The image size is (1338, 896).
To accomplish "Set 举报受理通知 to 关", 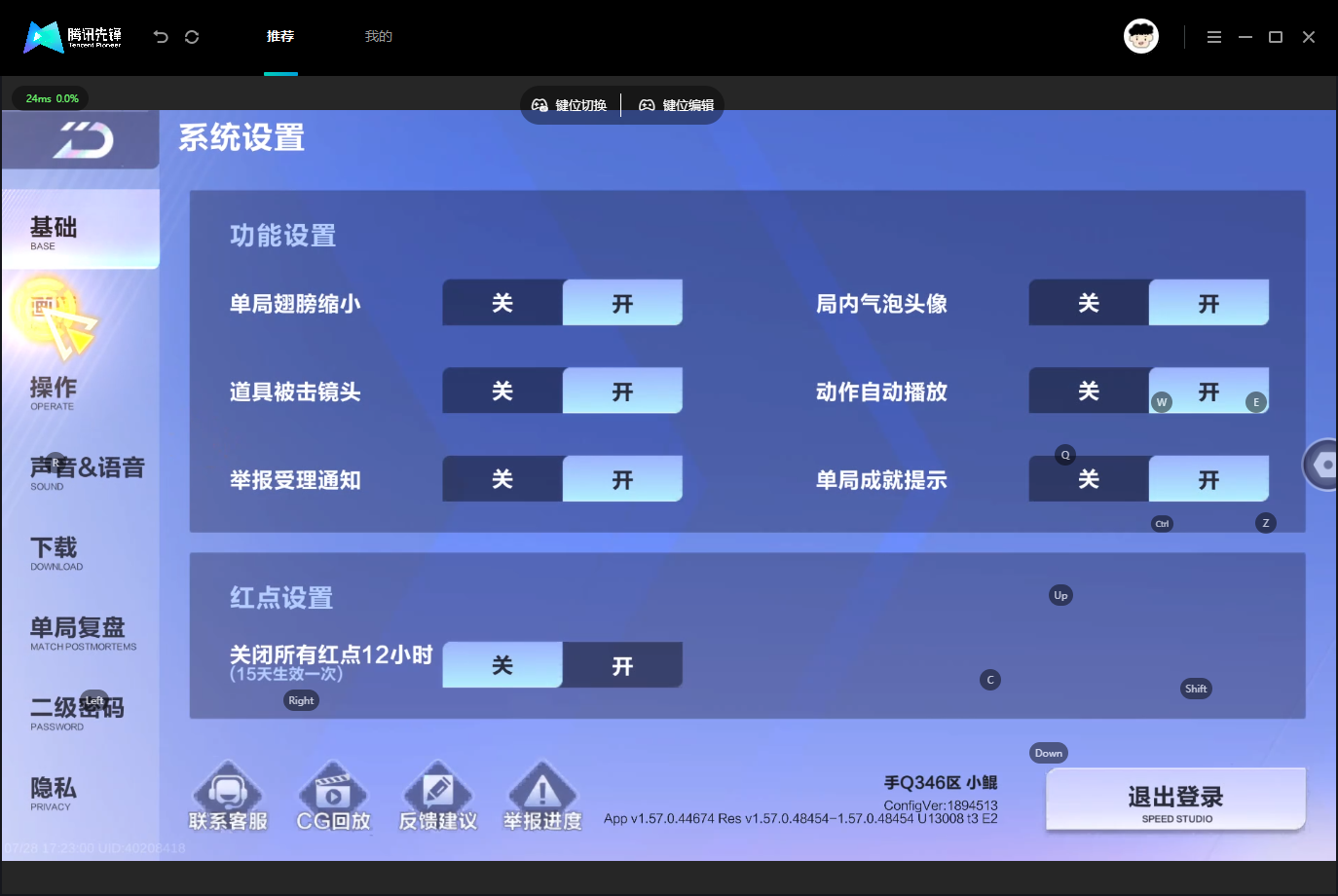I will coord(502,479).
